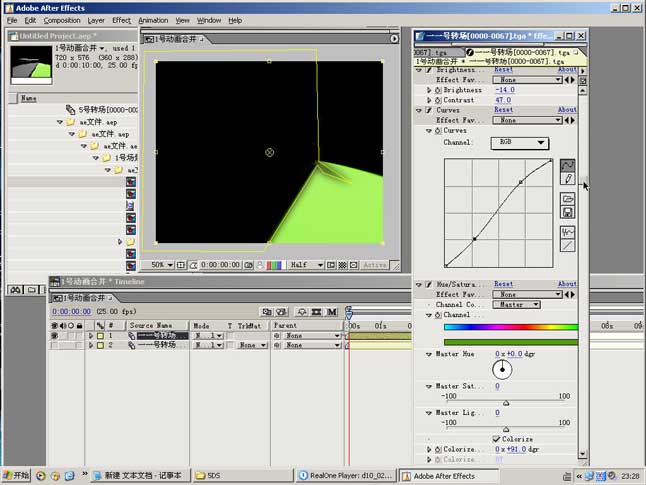The height and width of the screenshot is (485, 646).
Task: Enable motion blur M button in timeline
Action: 332,312
